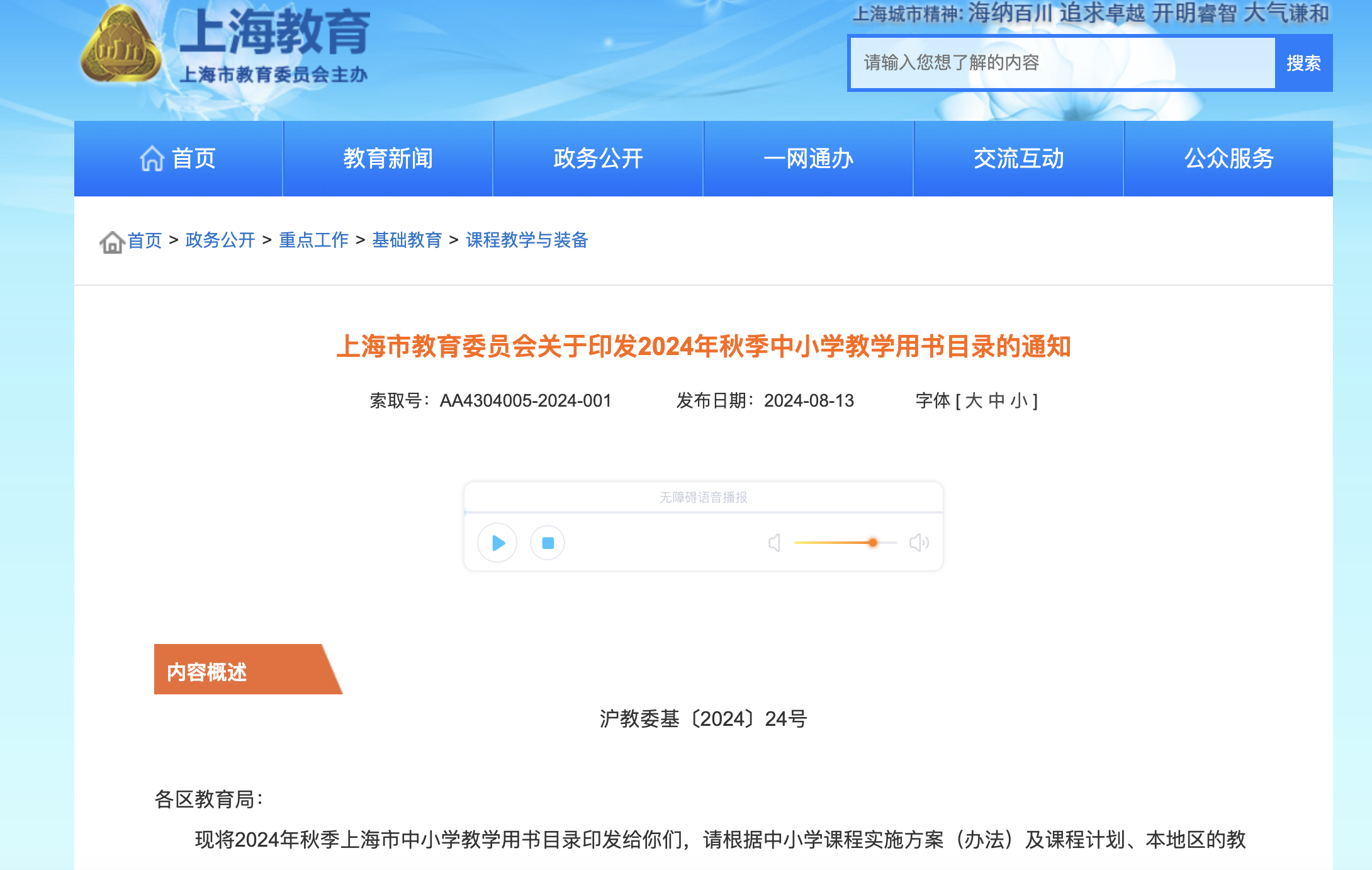Open the 交流互动 navigation tab
The height and width of the screenshot is (870, 1372).
(1018, 159)
